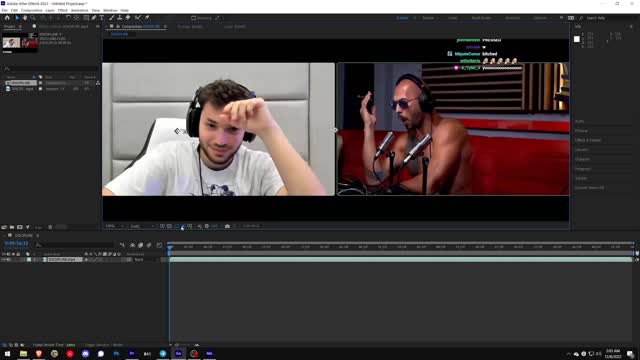Screen dimensions: 640x360
Task: Select the Roto Brush tool
Action: point(138,18)
